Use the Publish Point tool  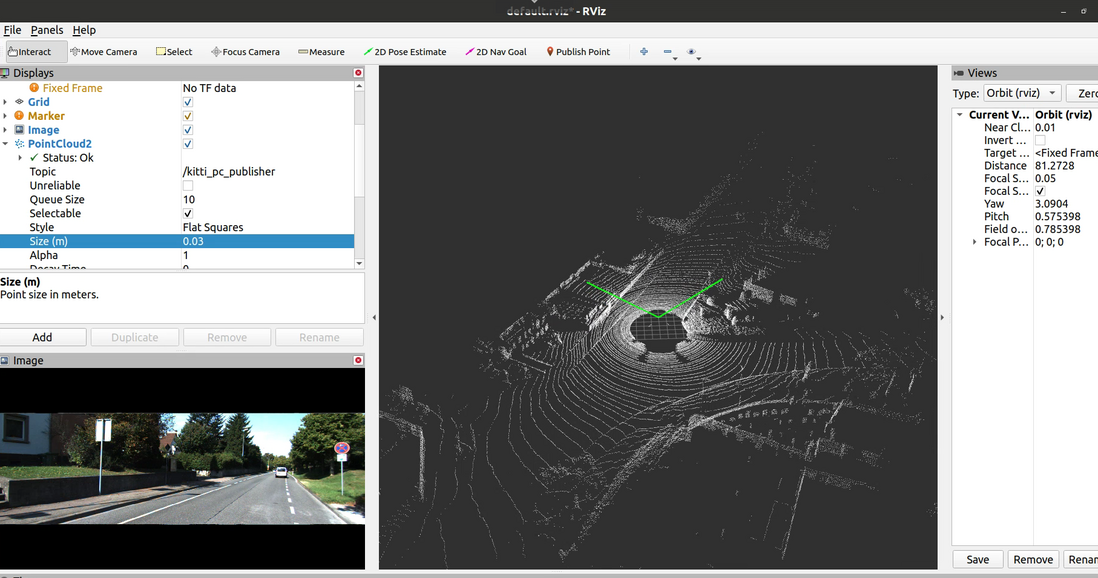(578, 52)
